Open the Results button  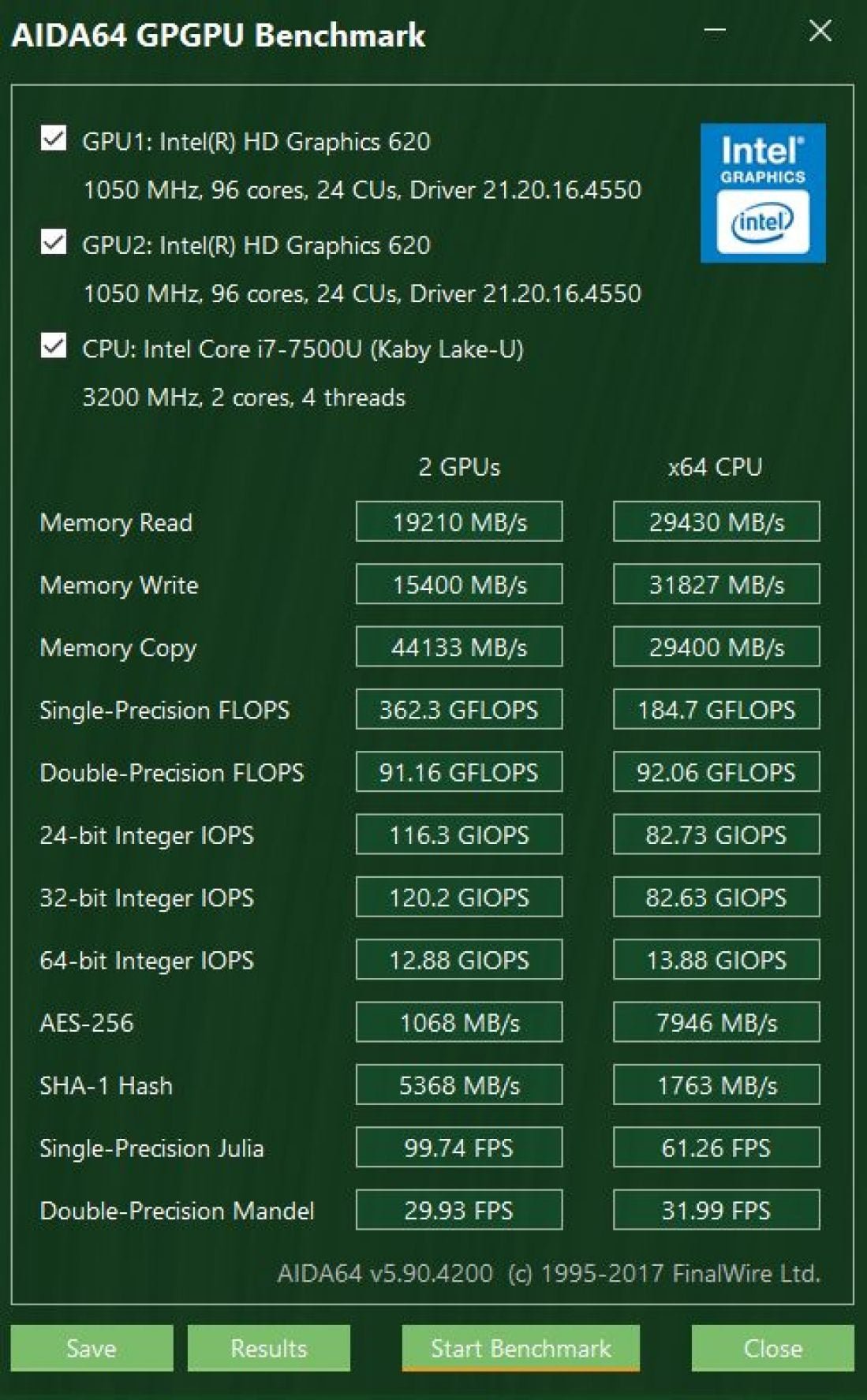coord(268,1348)
